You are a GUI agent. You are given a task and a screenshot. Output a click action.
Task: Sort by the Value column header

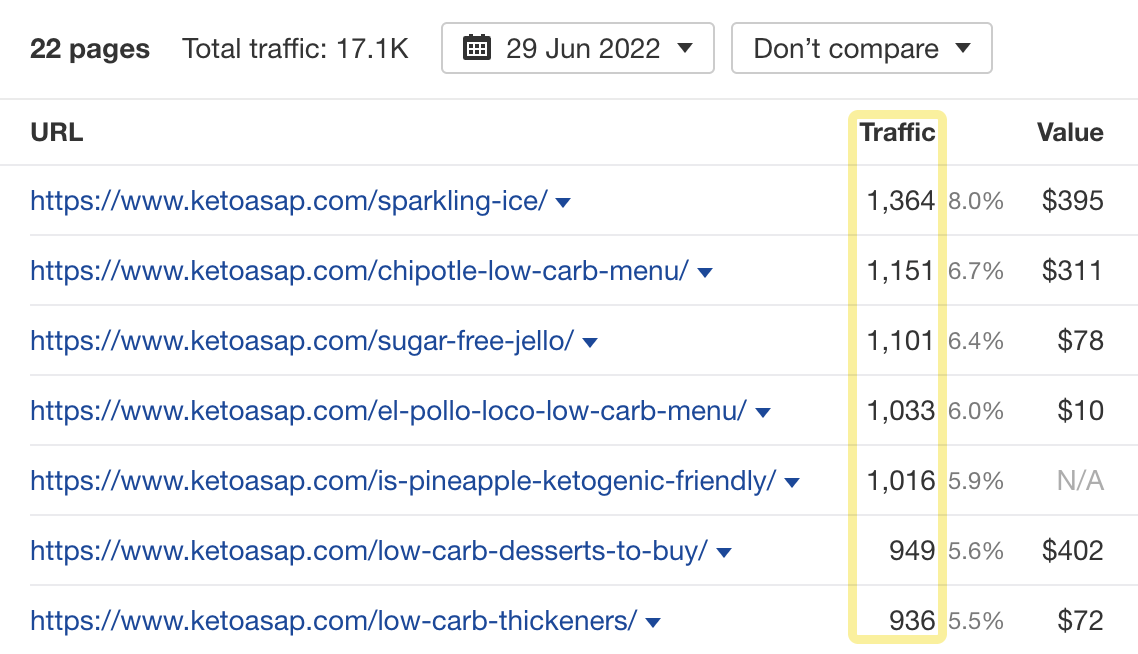click(x=1069, y=132)
